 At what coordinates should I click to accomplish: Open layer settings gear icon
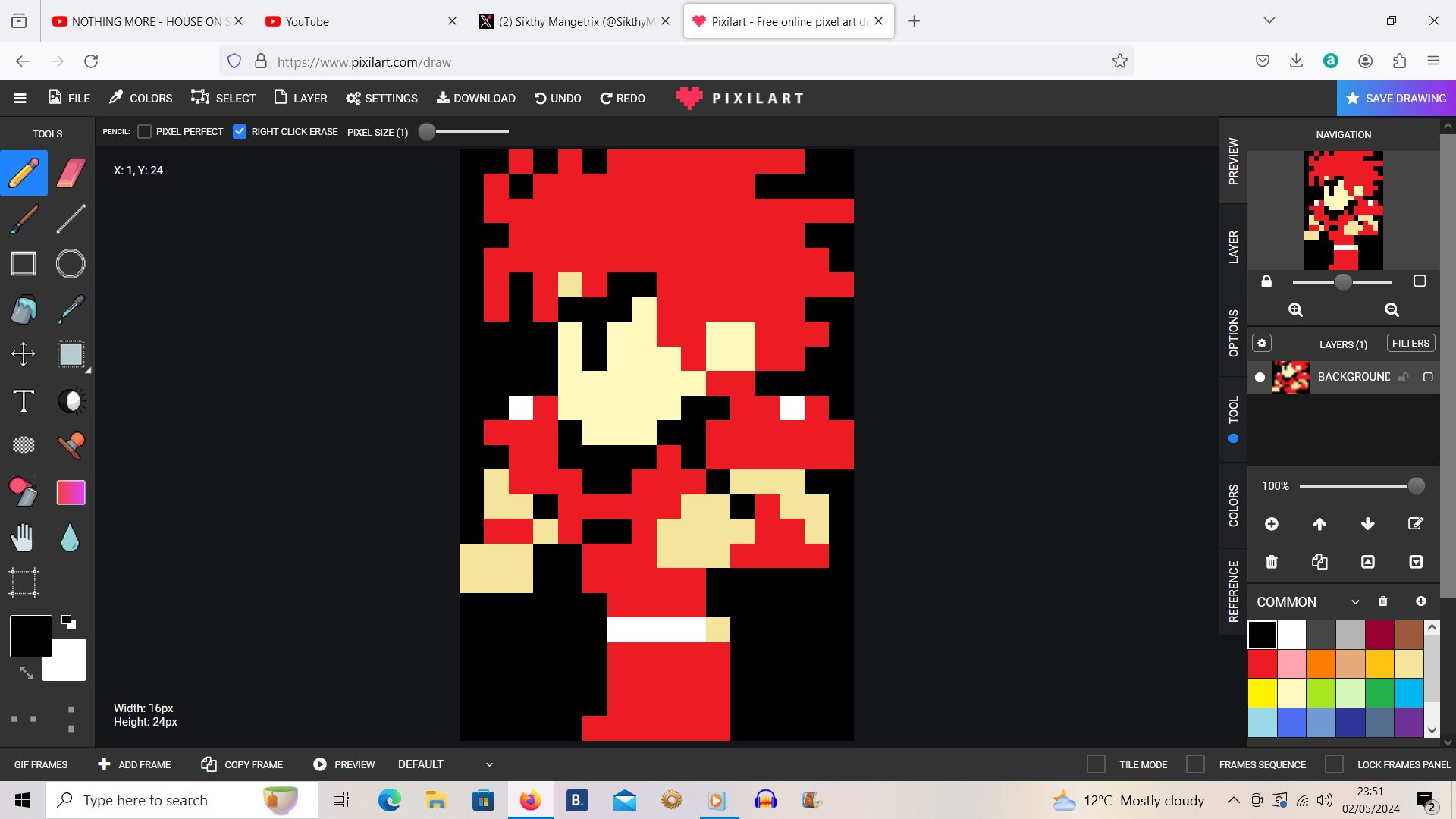click(1262, 343)
